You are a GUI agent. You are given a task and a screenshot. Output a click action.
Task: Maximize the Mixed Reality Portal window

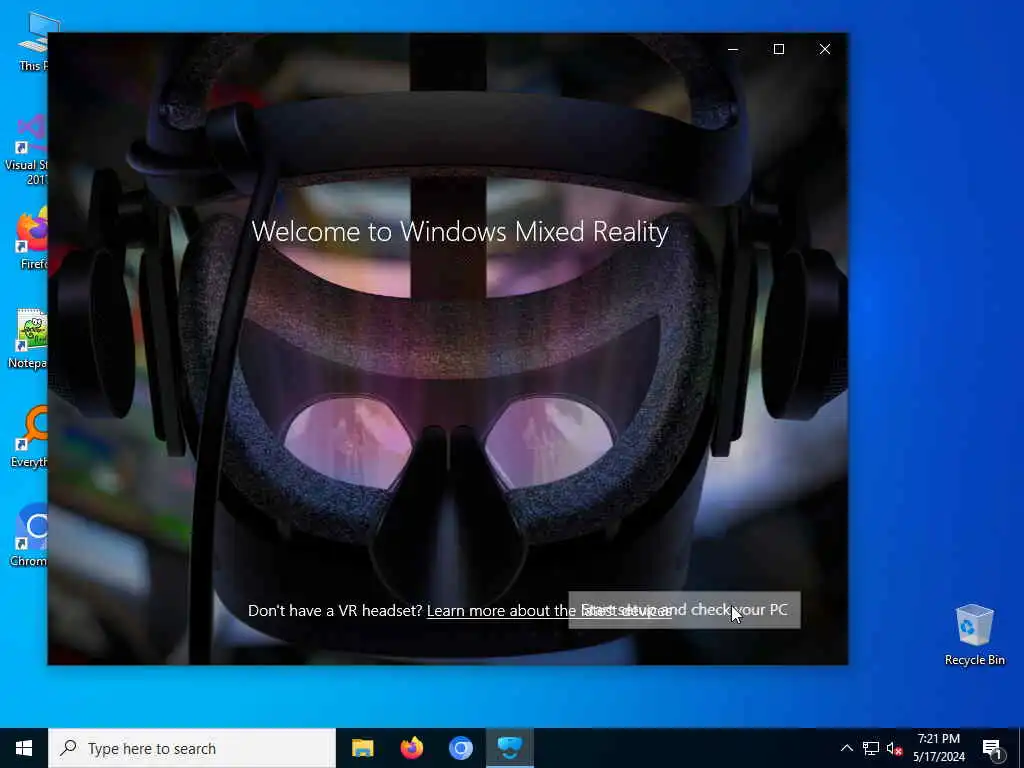coord(778,49)
